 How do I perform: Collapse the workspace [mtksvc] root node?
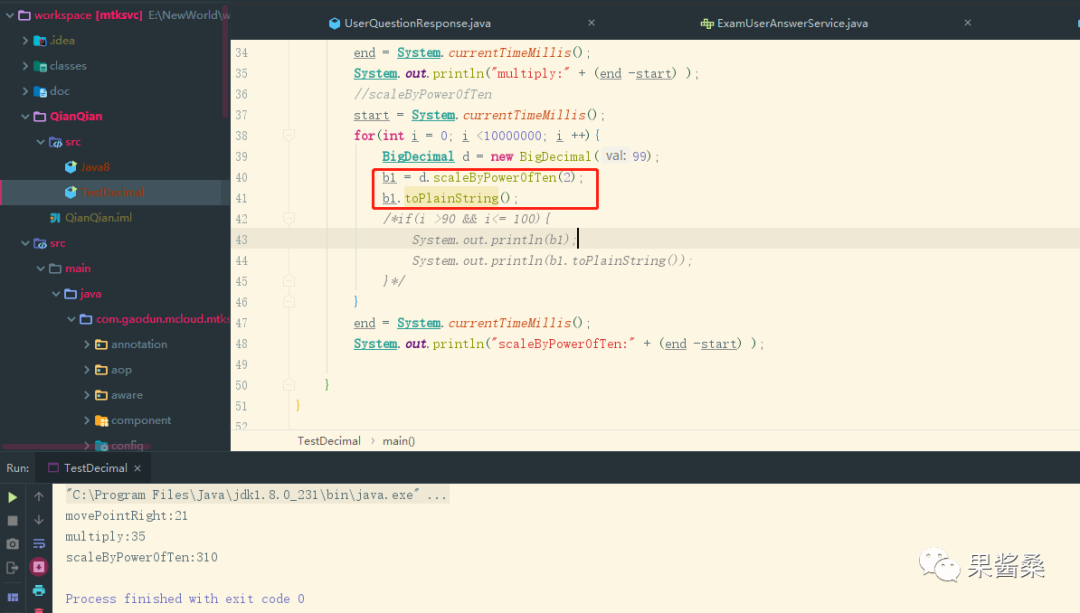tap(9, 15)
